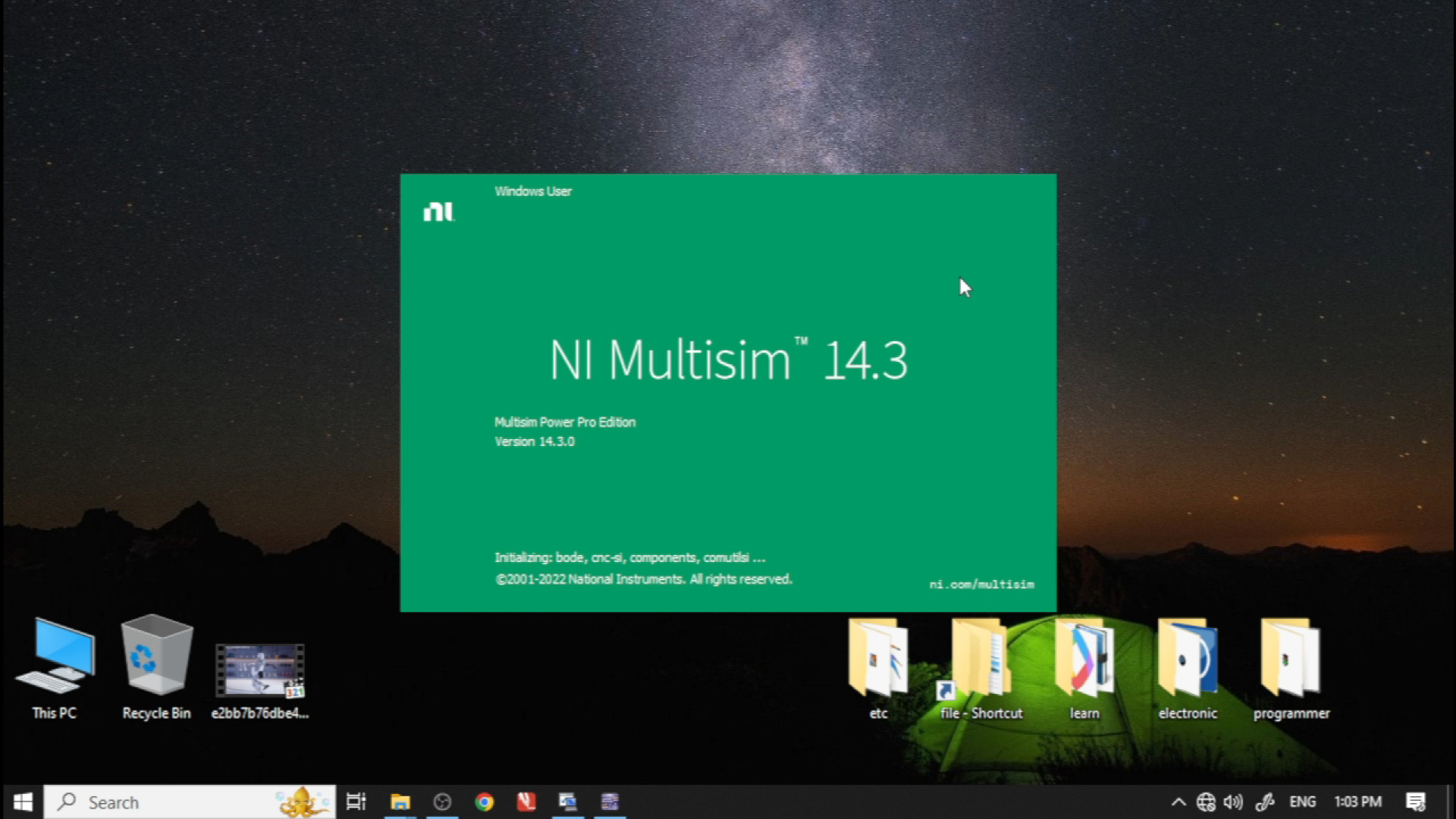Click the Version 14.3.0 text

tap(535, 441)
